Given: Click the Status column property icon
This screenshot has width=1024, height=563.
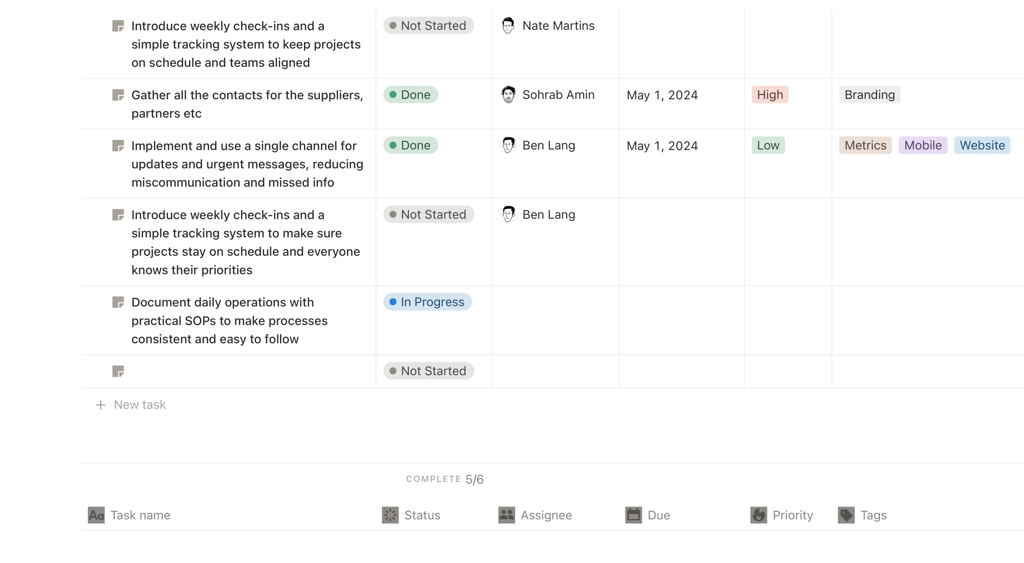Looking at the screenshot, I should point(390,515).
